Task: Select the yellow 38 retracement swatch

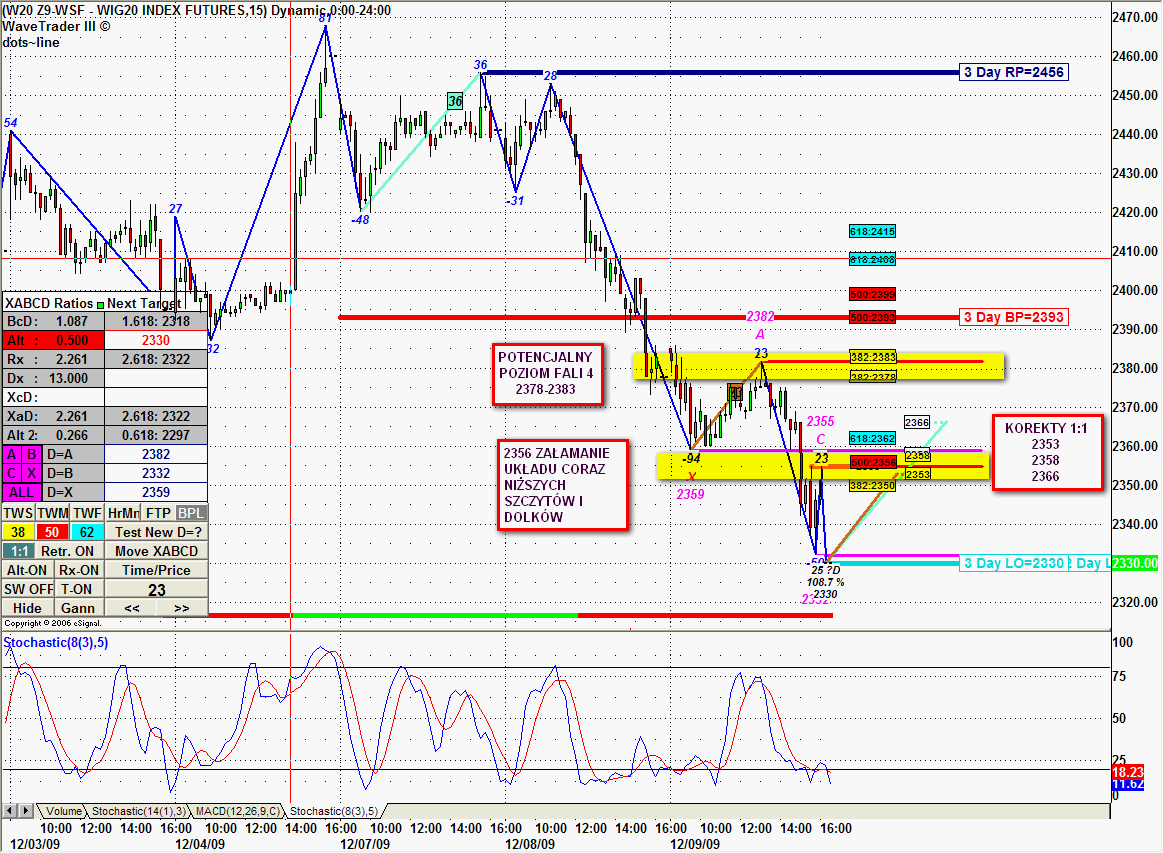Action: 18,532
